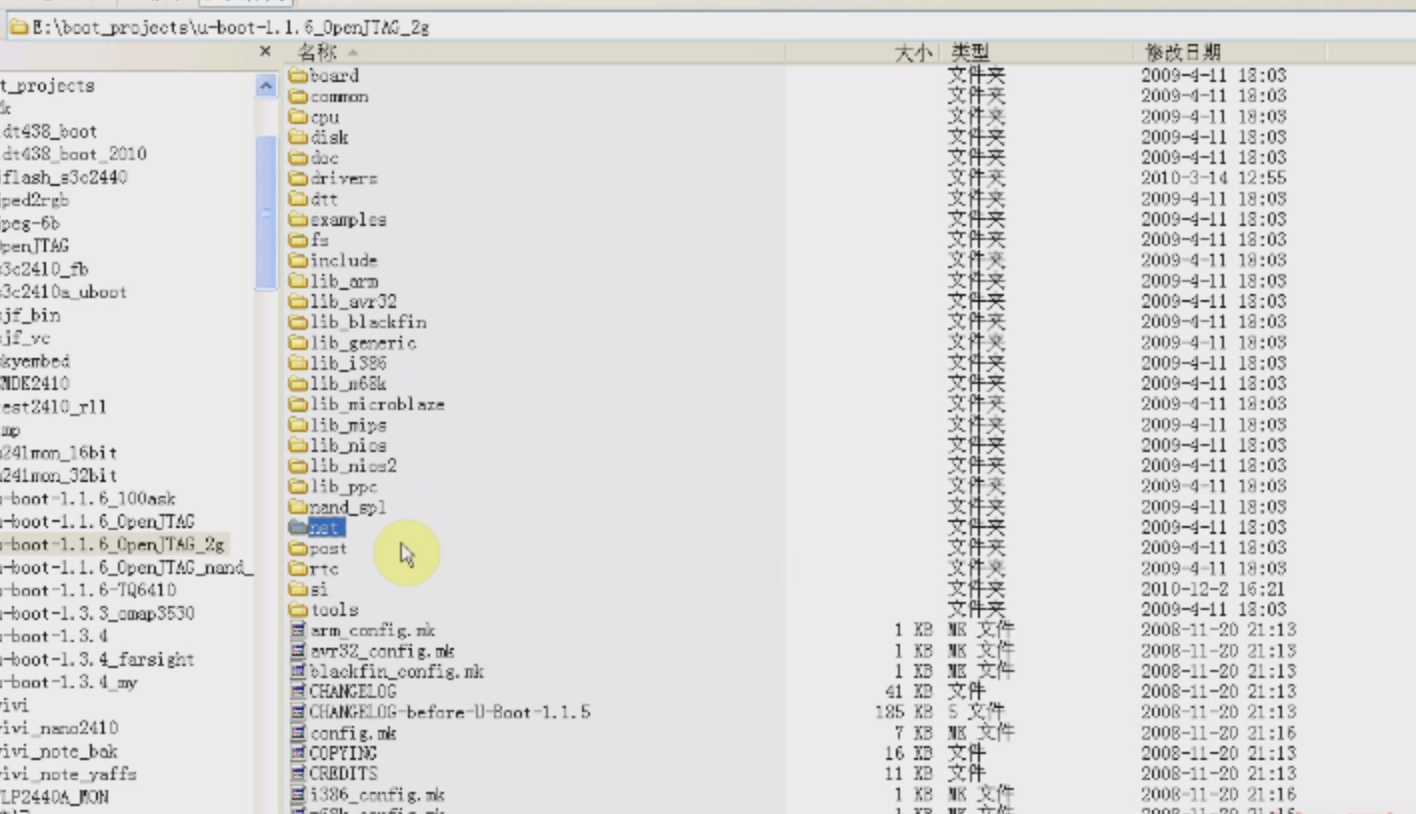The image size is (1416, 814).
Task: Select the lib_generic folder icon
Action: (x=298, y=342)
